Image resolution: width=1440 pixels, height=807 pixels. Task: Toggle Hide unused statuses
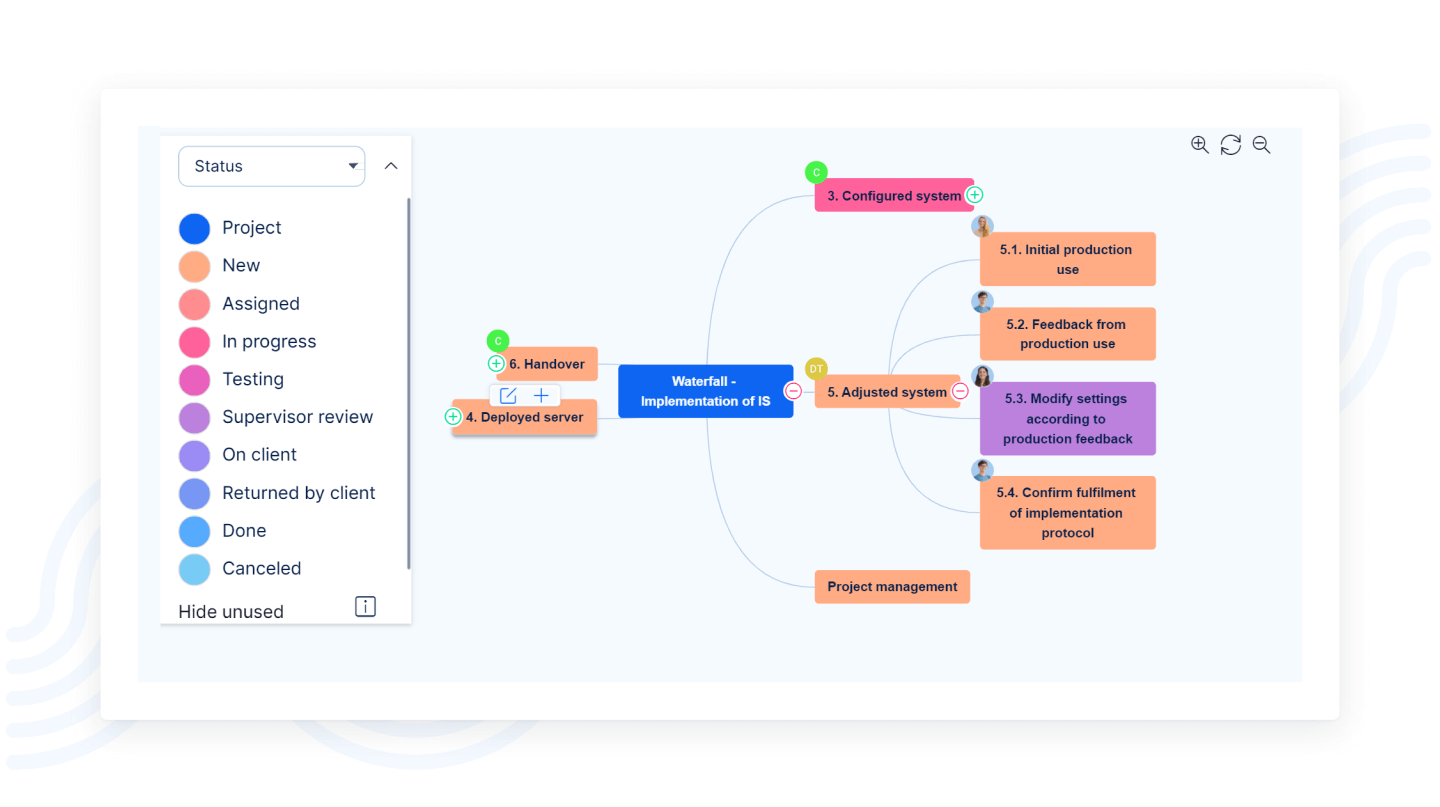pos(231,612)
